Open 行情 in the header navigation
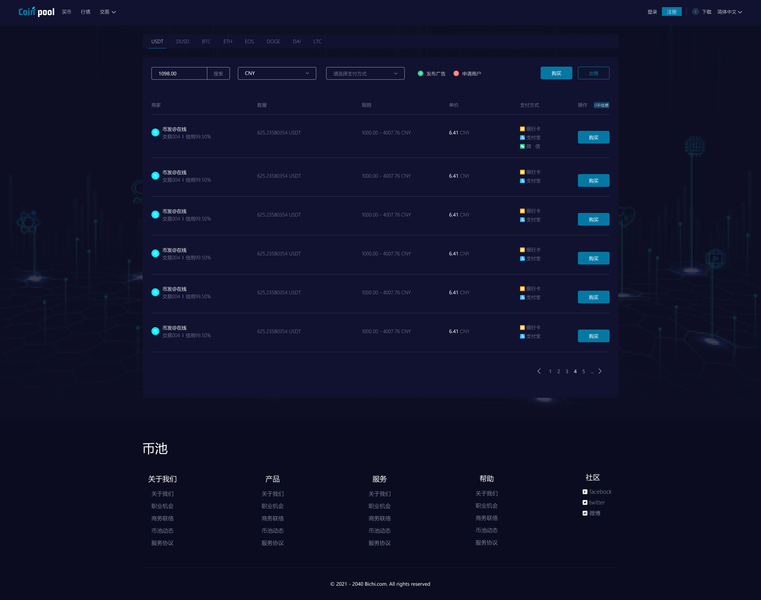This screenshot has height=600, width=761. coord(85,12)
